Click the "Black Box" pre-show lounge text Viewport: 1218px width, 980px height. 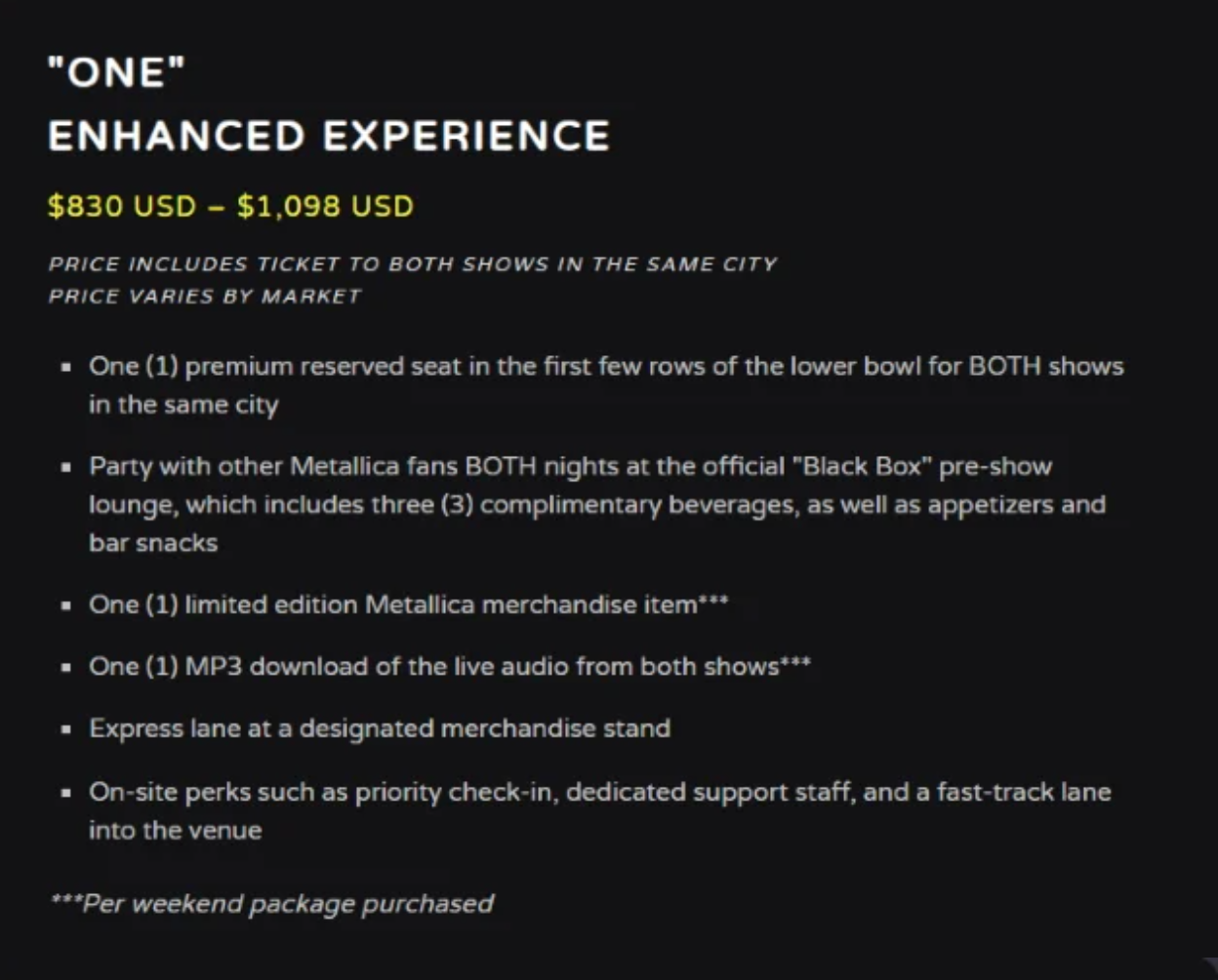(x=861, y=466)
